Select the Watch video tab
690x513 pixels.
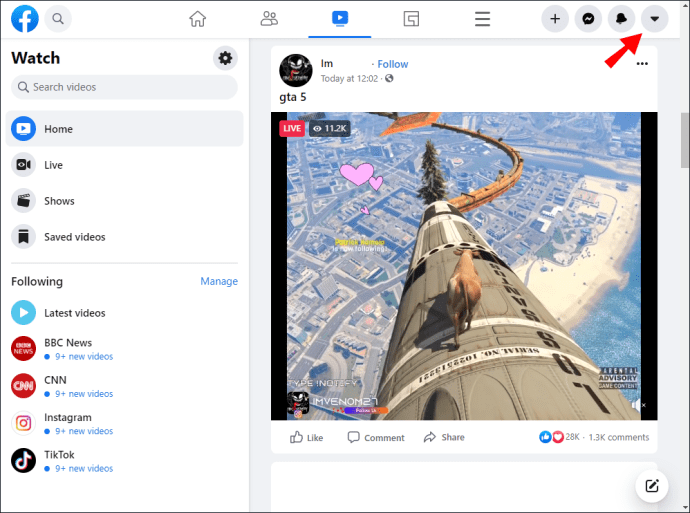tap(340, 19)
